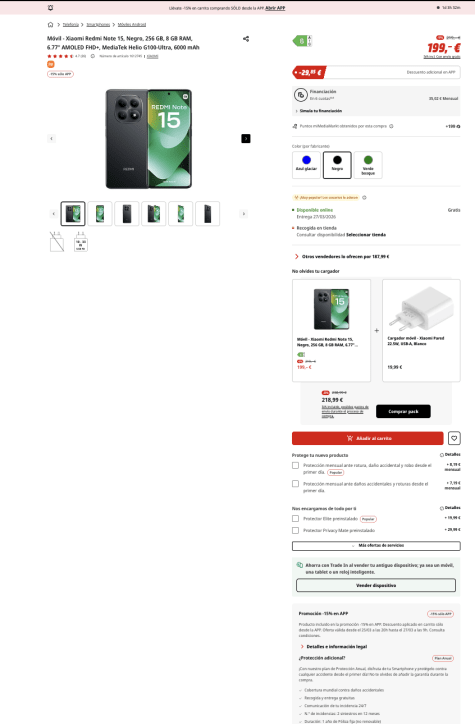This screenshot has width=475, height=724.
Task: Click the Comprar pack button
Action: 403,411
